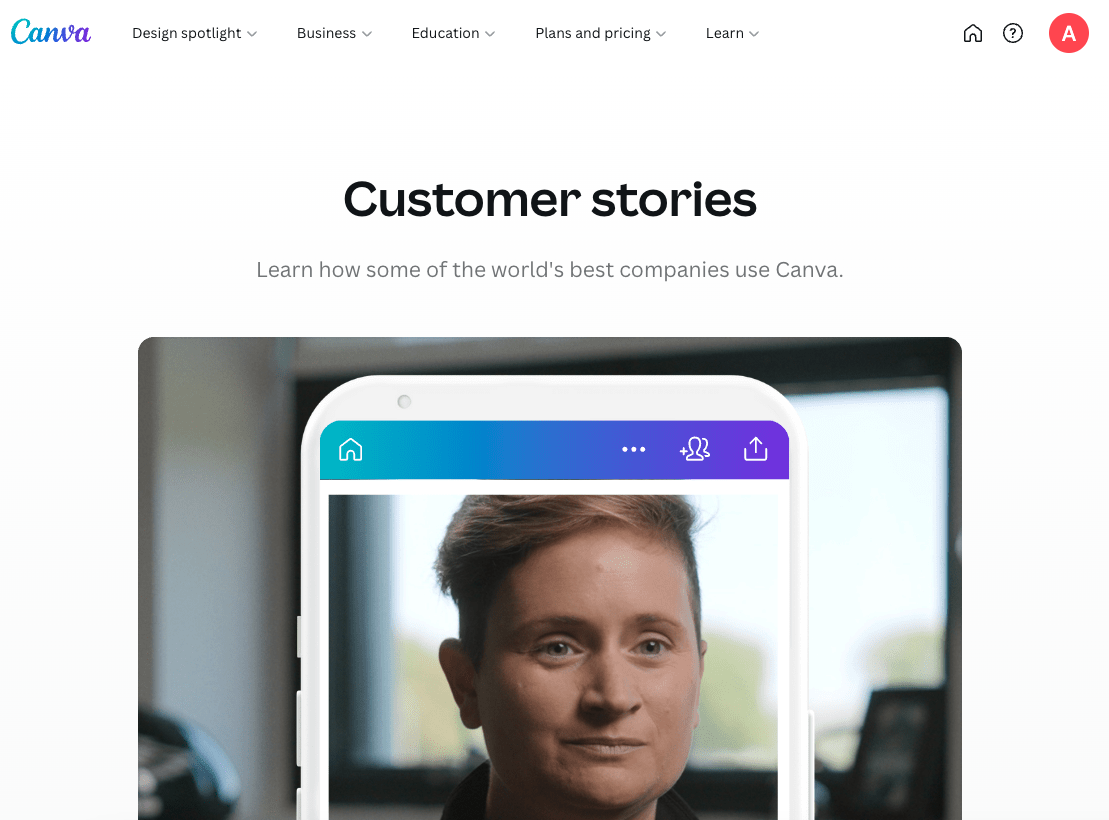Click the Education menu label
The image size is (1109, 820).
[x=445, y=33]
